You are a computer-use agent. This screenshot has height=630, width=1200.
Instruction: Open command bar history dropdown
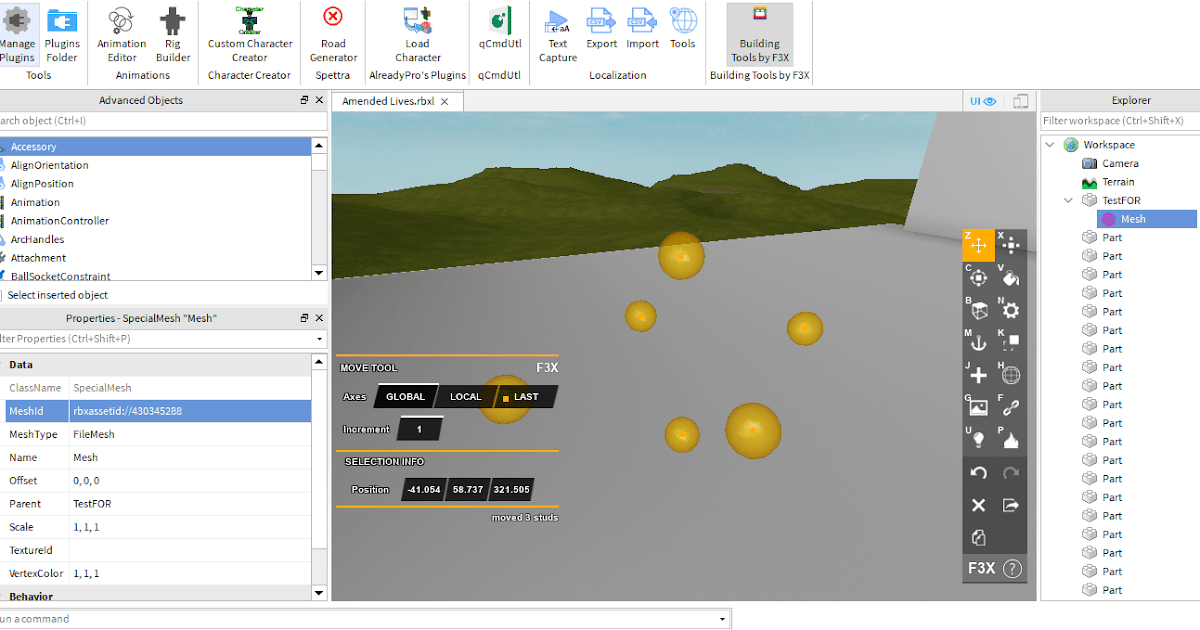(723, 619)
